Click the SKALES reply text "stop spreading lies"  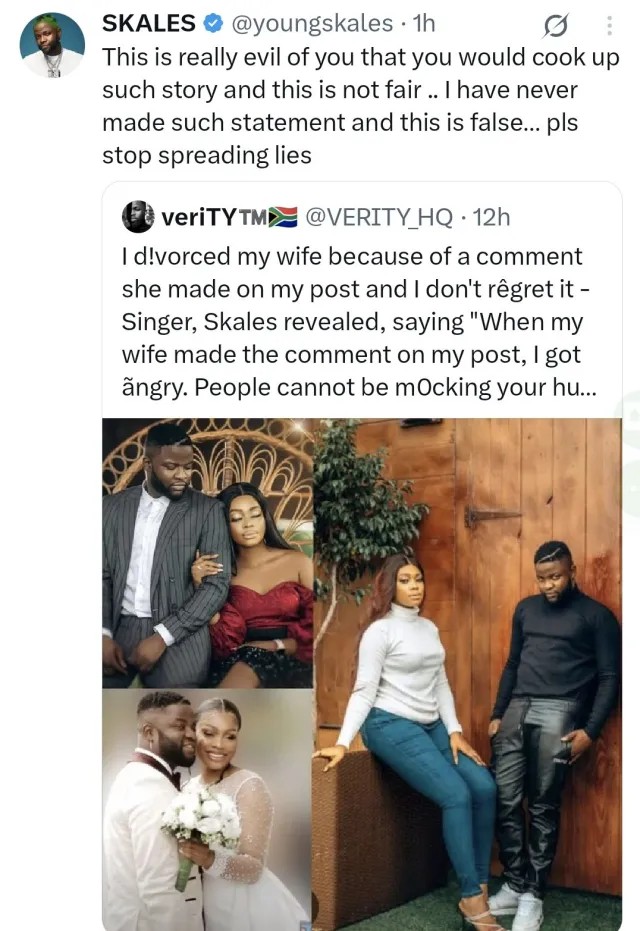(207, 156)
